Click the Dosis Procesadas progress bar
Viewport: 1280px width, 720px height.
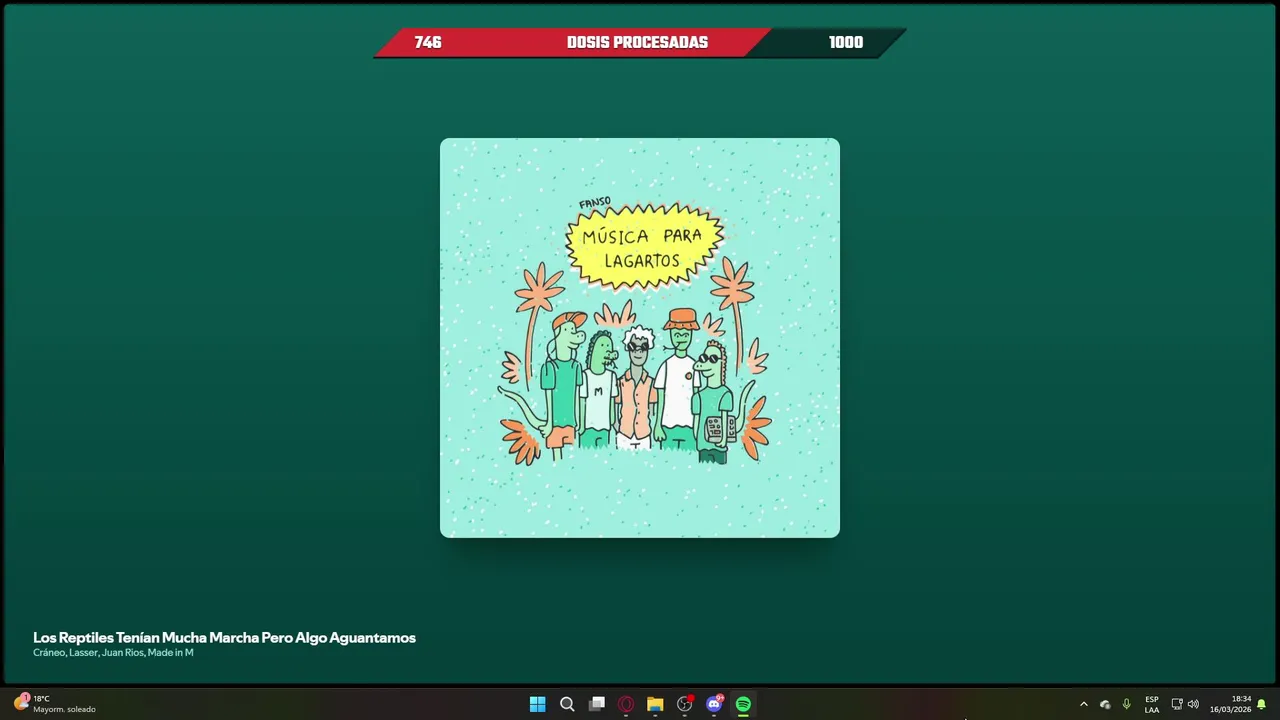[x=640, y=42]
